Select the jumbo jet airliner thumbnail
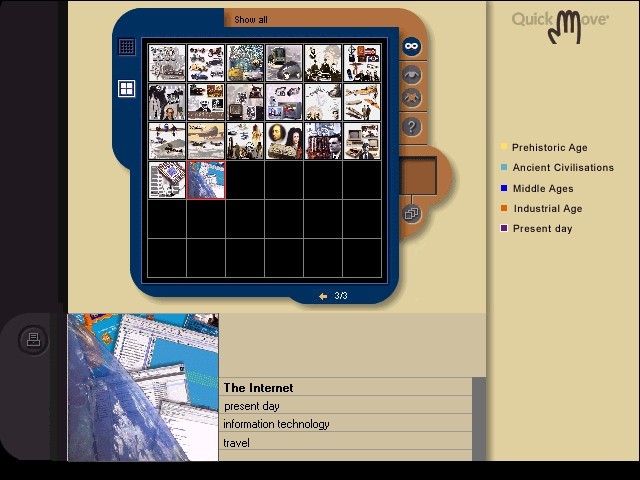 (x=206, y=141)
